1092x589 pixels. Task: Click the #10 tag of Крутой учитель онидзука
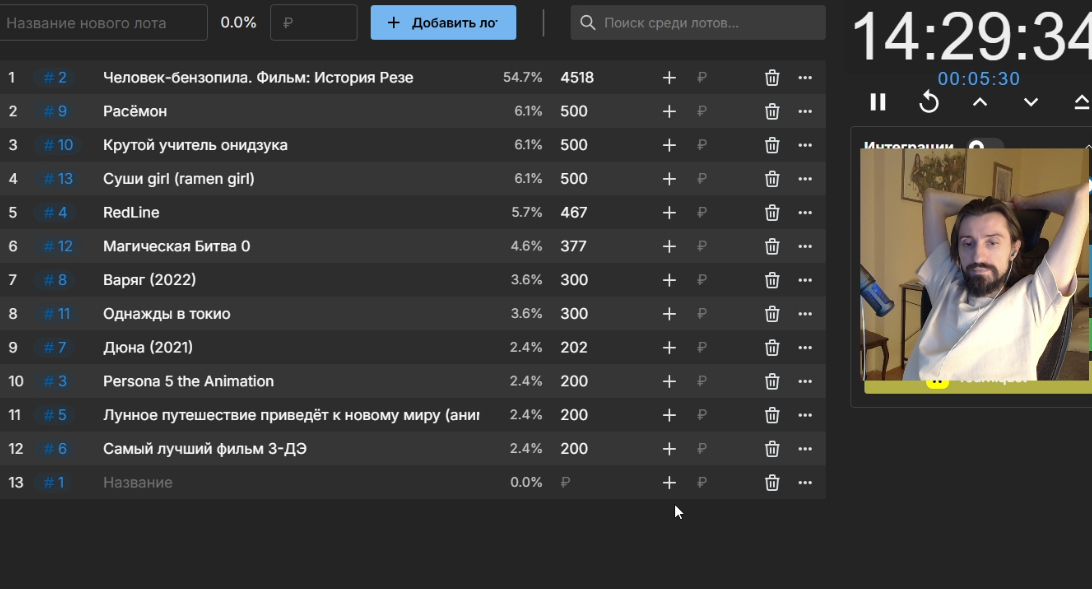(x=58, y=145)
